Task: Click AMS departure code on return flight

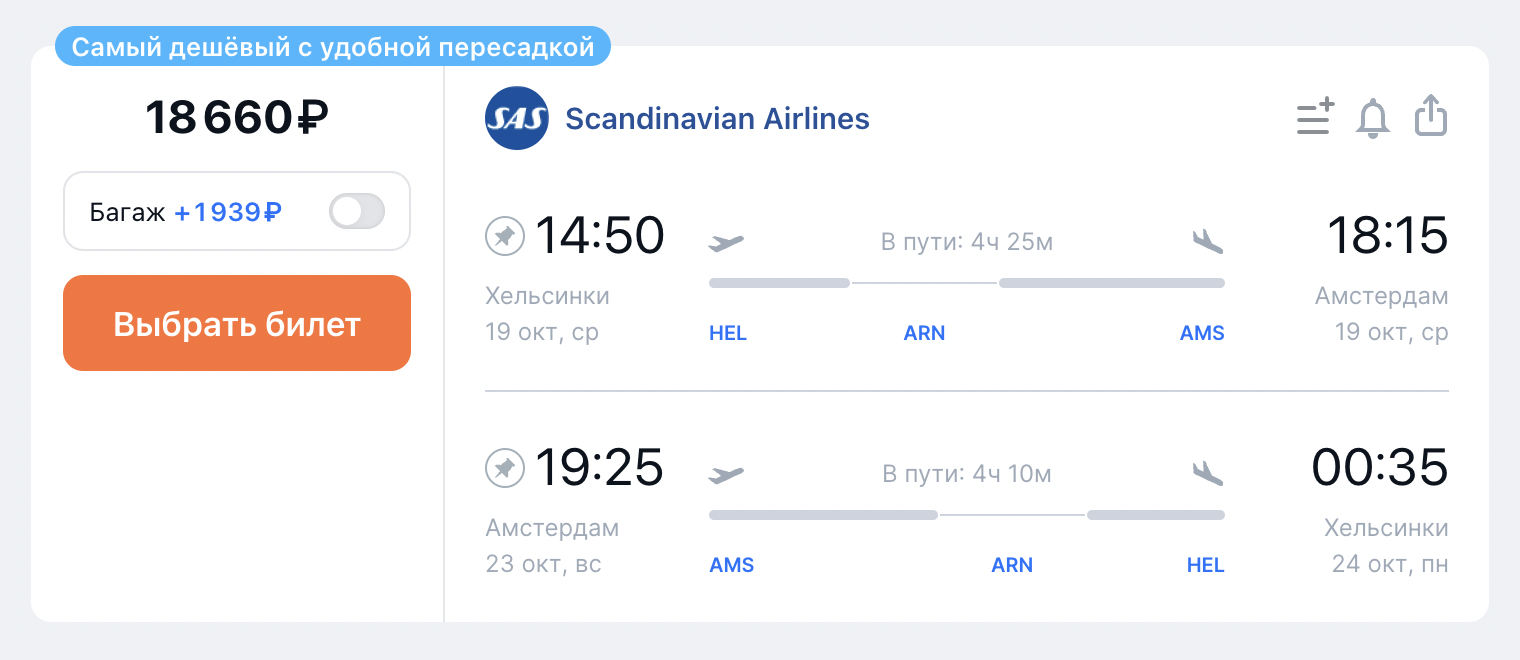Action: point(732,565)
